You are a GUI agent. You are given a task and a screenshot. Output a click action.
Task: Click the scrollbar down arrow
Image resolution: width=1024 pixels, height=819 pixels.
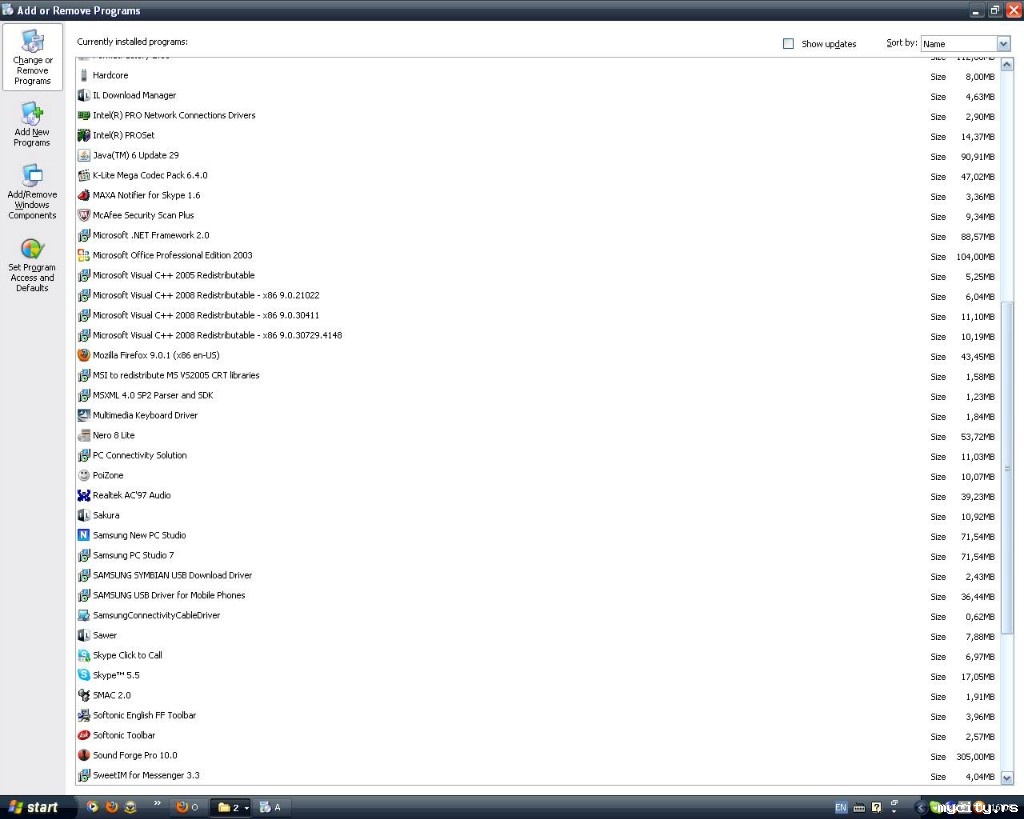coord(1007,777)
